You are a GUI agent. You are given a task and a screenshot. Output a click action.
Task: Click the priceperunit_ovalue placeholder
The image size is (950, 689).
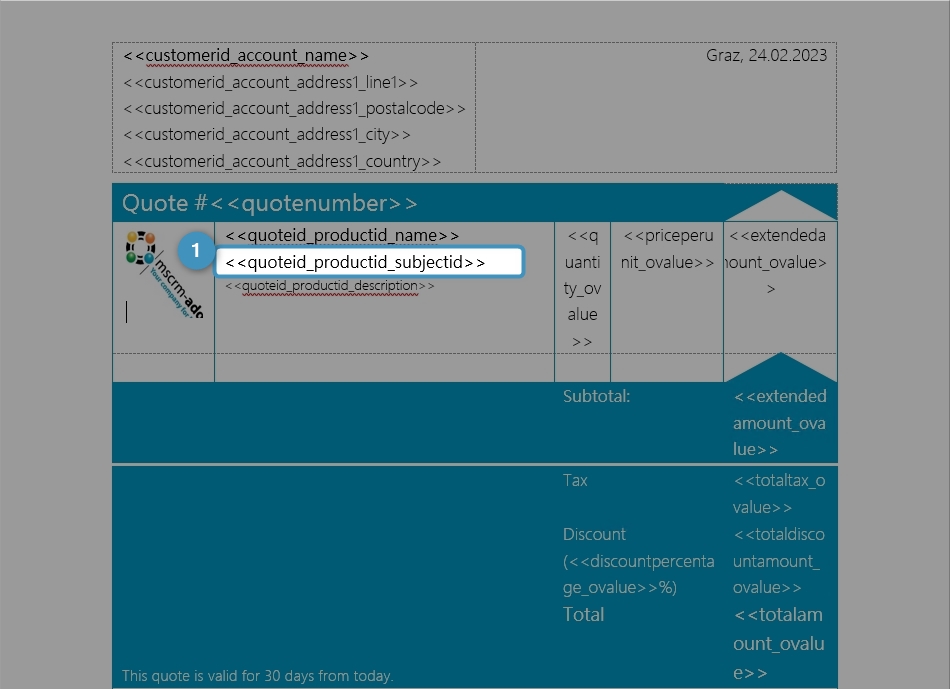pyautogui.click(x=668, y=248)
